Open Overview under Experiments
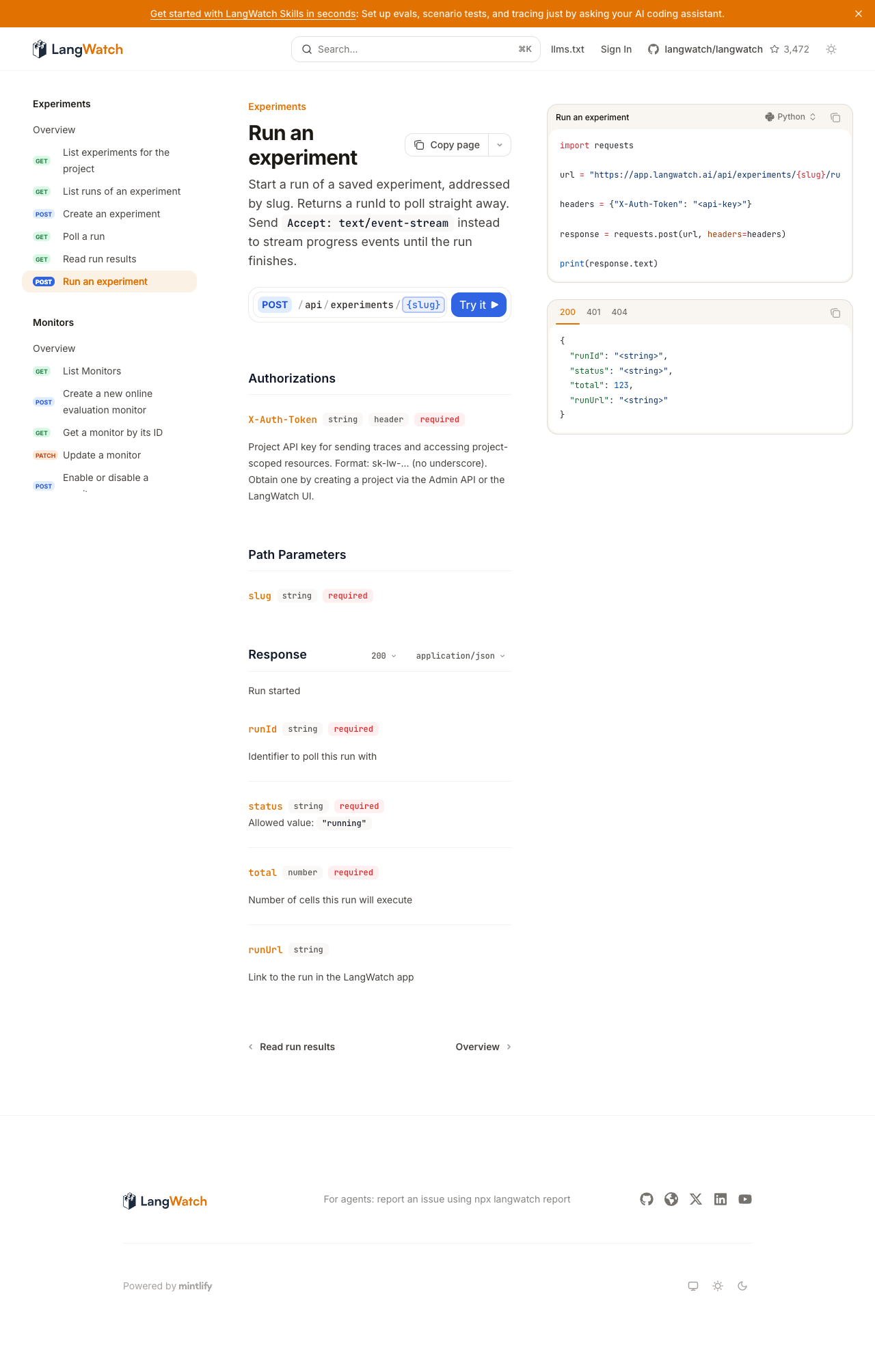875x1372 pixels. [x=109, y=130]
